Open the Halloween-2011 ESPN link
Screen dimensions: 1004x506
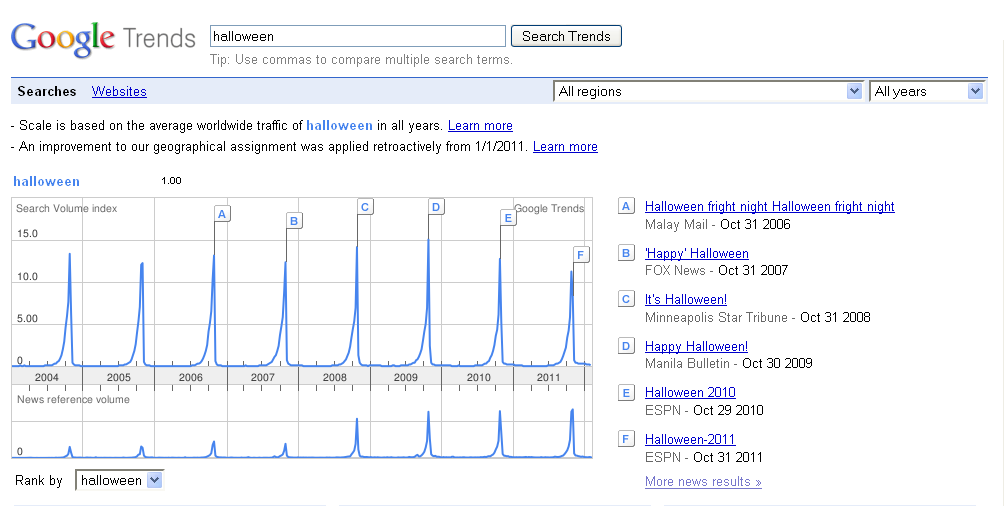(690, 439)
